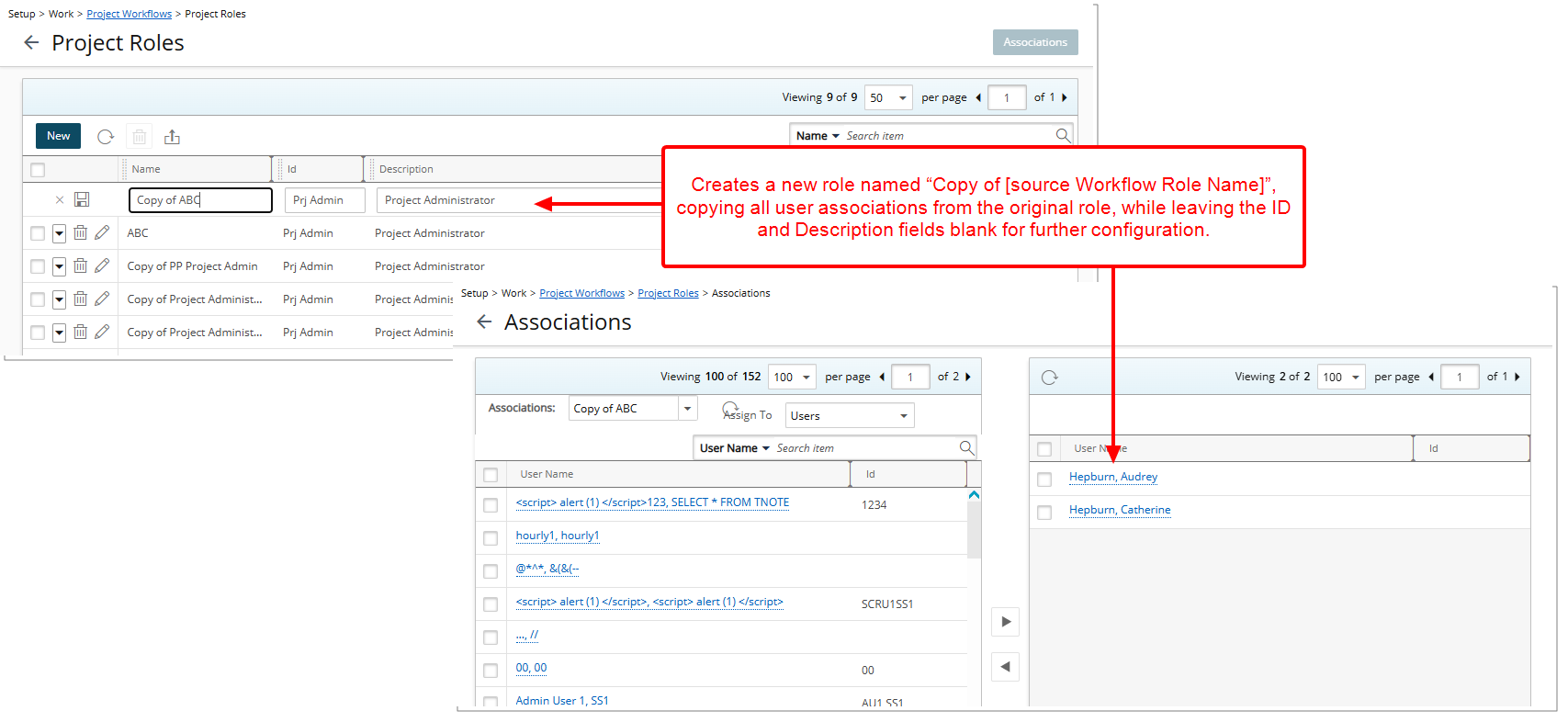Open the Admin User 1, SS1 link
Screen dimensions: 1568x722
(562, 700)
